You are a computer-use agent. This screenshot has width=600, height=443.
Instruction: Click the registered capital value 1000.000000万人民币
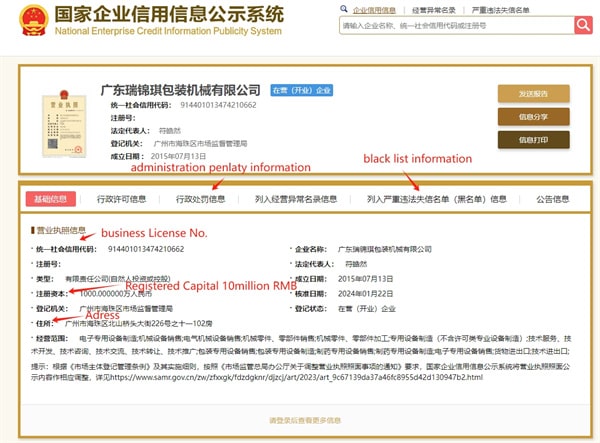(116, 294)
